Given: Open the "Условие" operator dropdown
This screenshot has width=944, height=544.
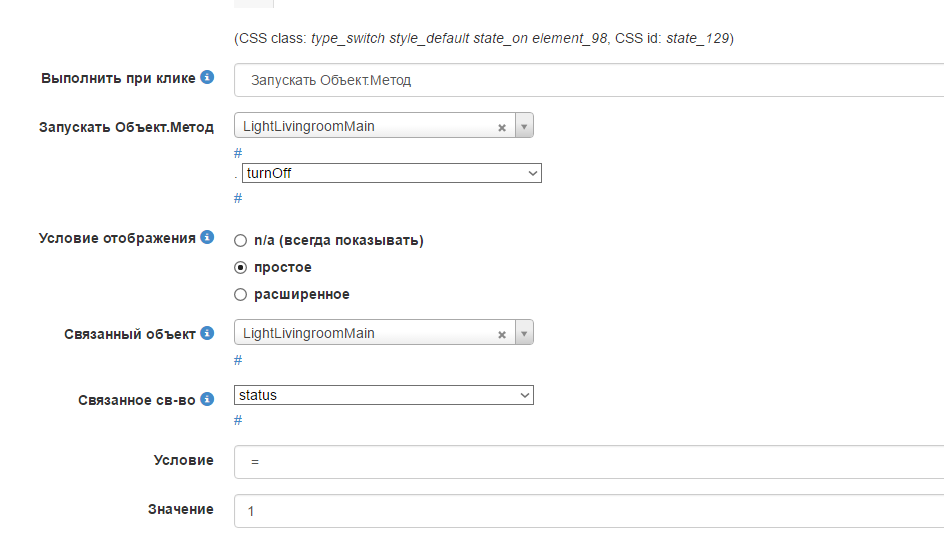Looking at the screenshot, I should pos(588,461).
